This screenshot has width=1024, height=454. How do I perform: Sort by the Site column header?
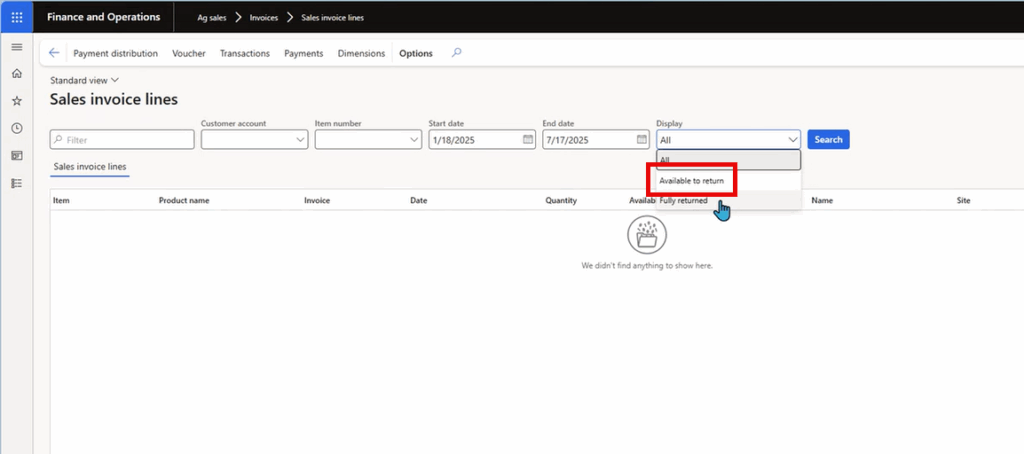click(x=963, y=201)
